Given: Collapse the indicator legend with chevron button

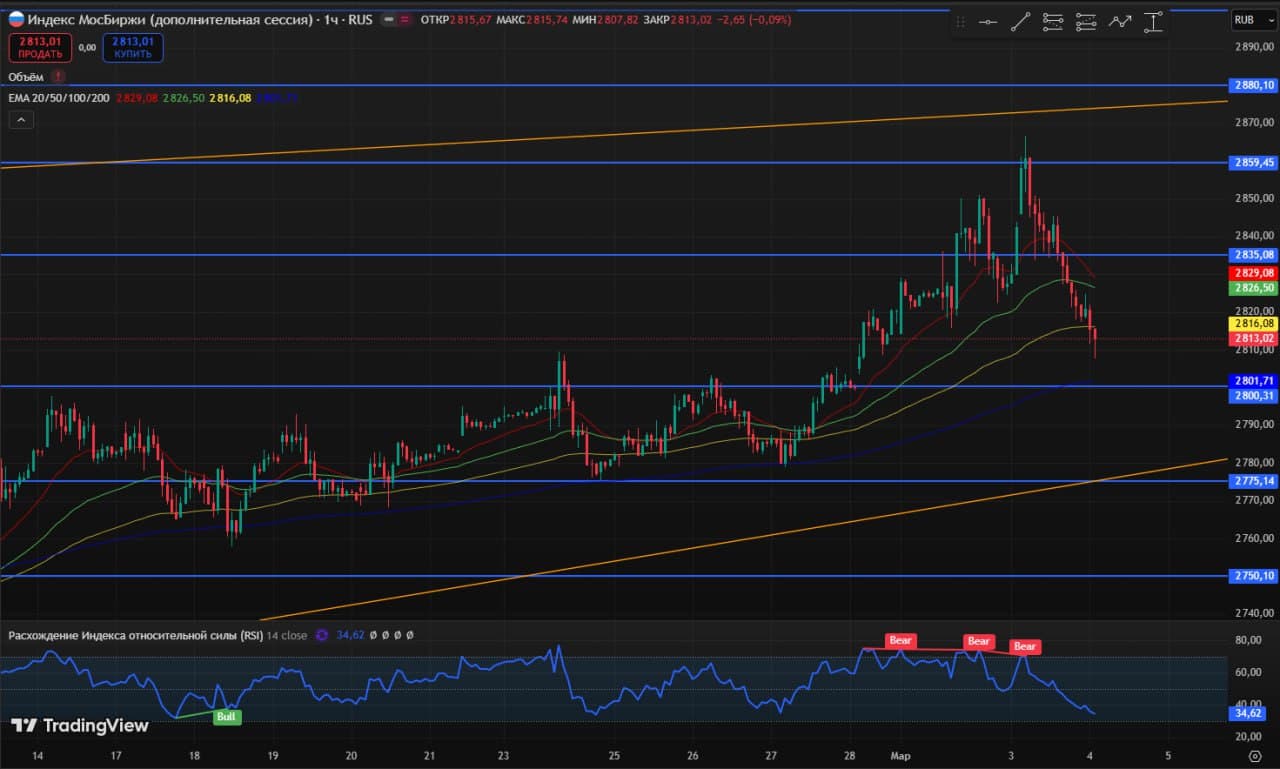Looking at the screenshot, I should [x=21, y=120].
